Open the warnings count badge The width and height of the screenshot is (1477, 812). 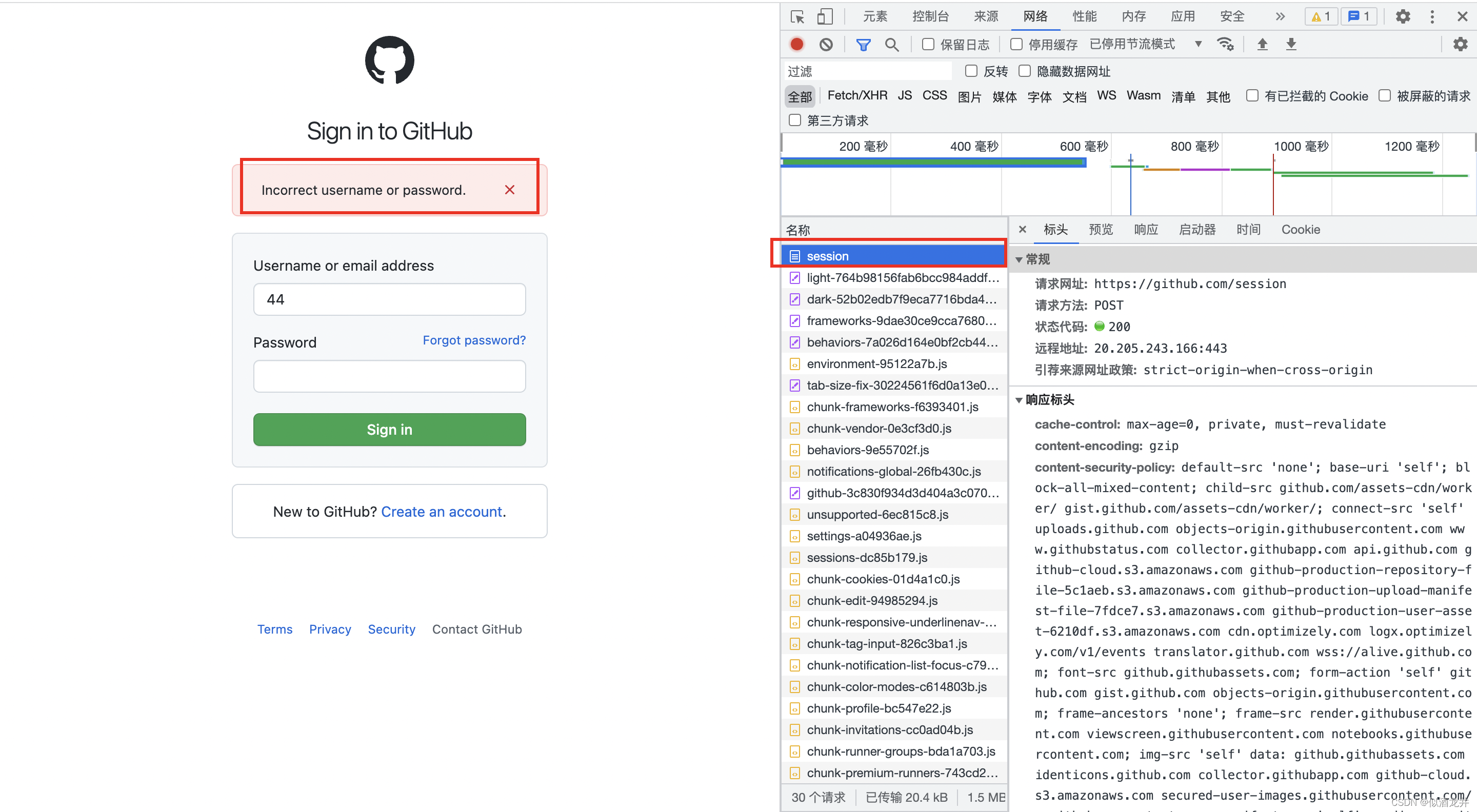coord(1321,16)
